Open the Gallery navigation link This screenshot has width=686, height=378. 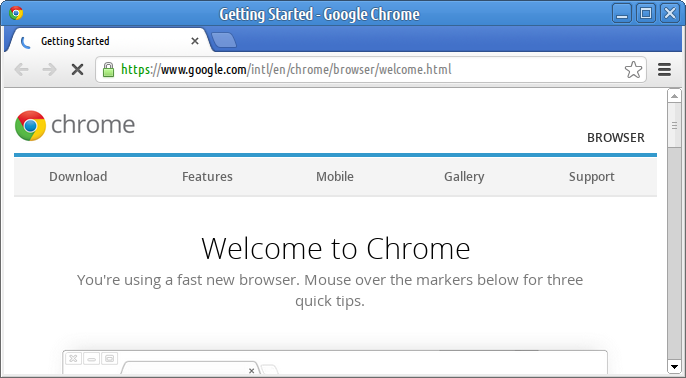pos(464,177)
